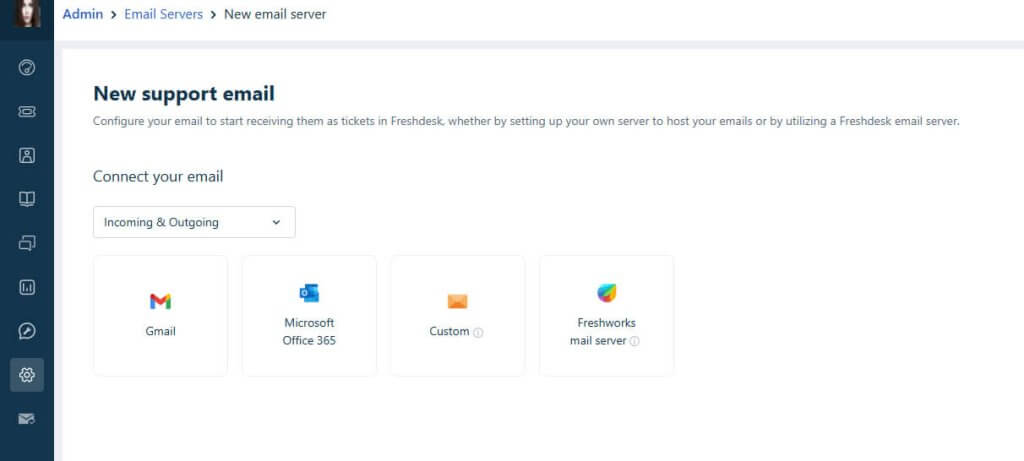Select the Custom card label

449,331
